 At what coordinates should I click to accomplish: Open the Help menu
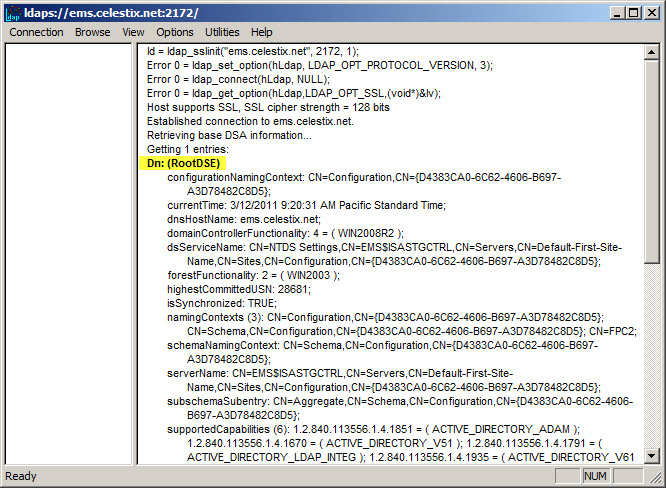[262, 32]
